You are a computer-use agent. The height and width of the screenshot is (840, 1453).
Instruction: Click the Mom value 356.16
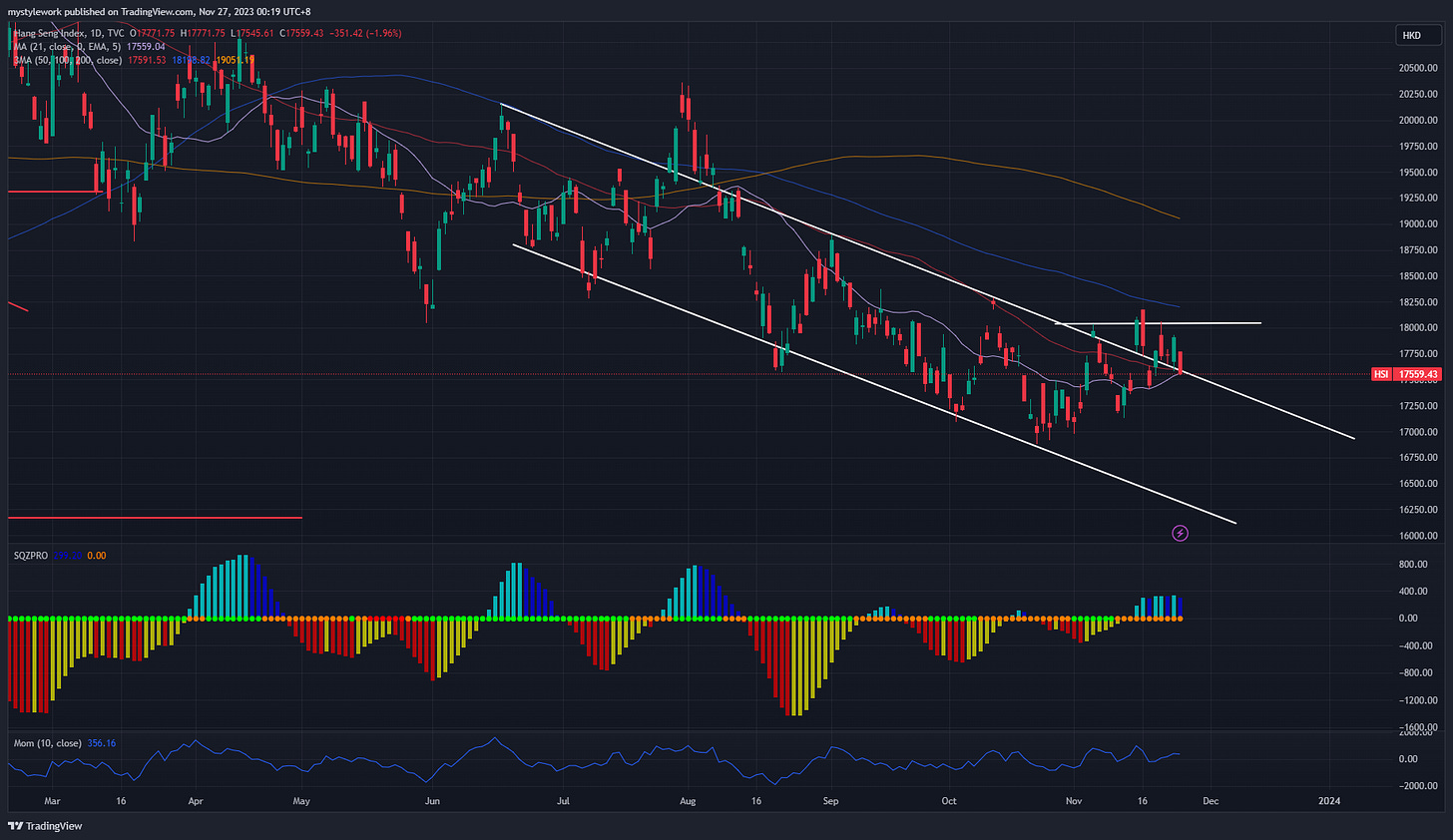point(102,743)
